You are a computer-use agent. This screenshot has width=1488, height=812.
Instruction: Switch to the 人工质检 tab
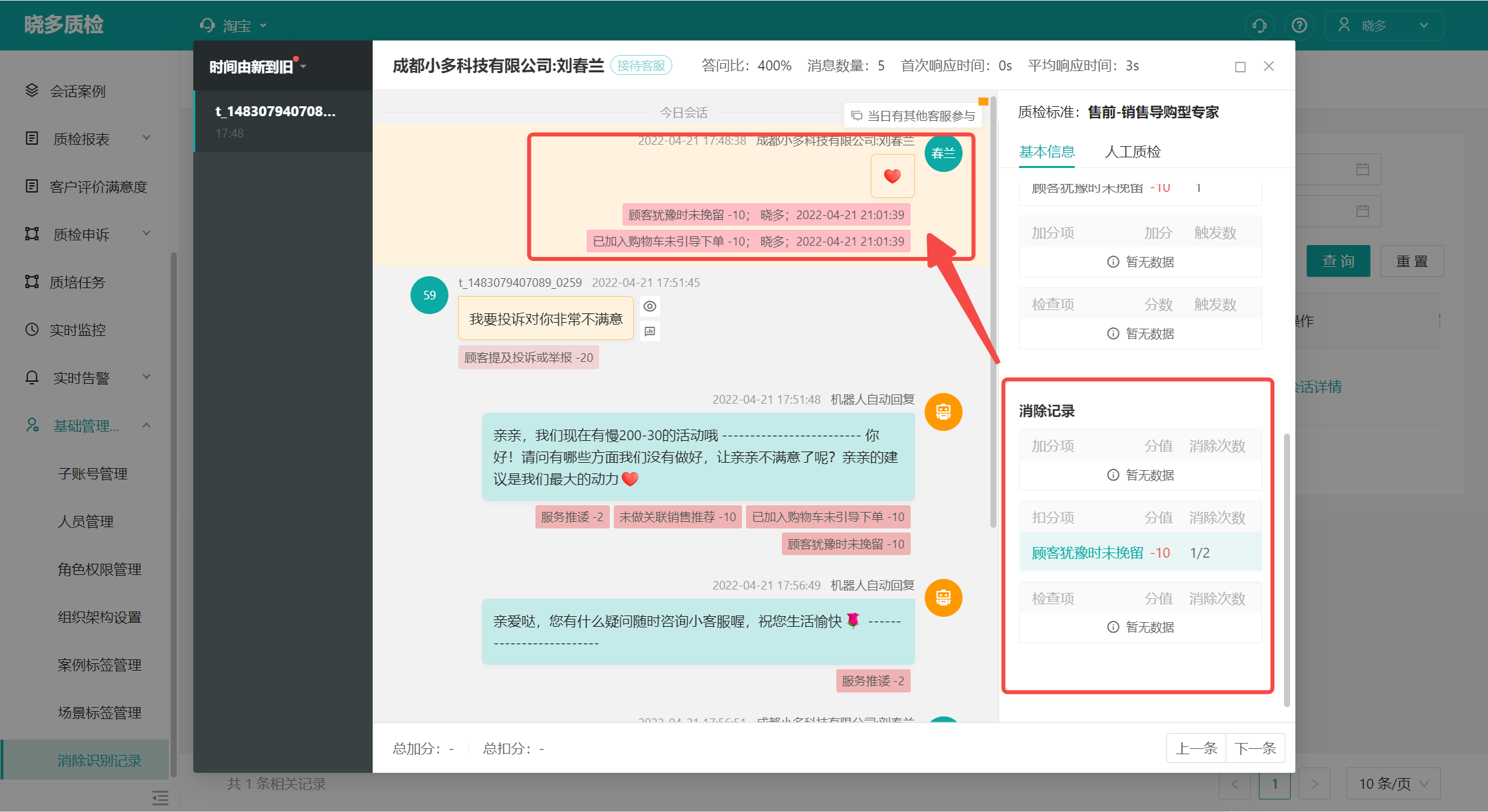(1133, 152)
